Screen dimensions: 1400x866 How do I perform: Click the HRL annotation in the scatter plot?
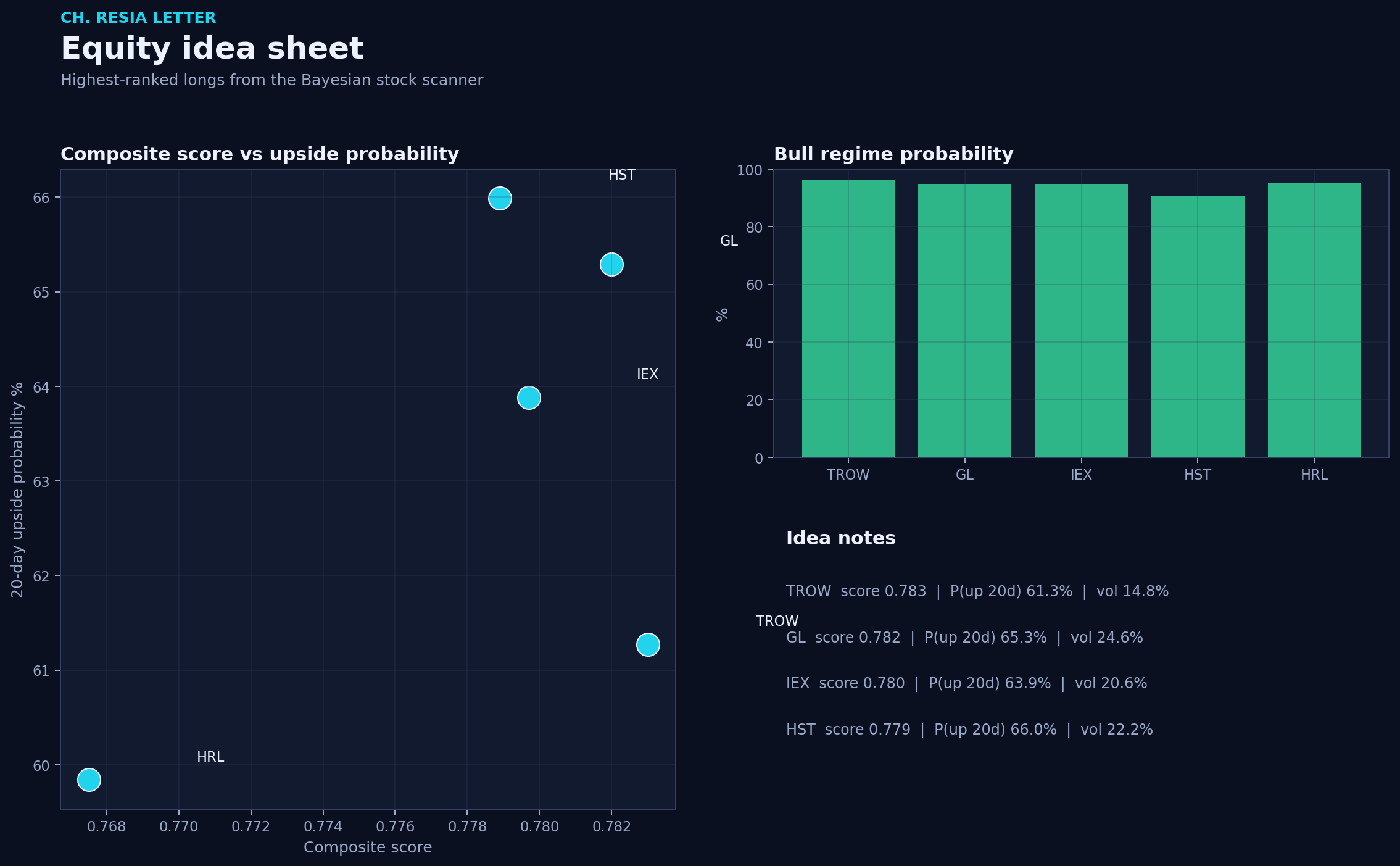coord(210,757)
